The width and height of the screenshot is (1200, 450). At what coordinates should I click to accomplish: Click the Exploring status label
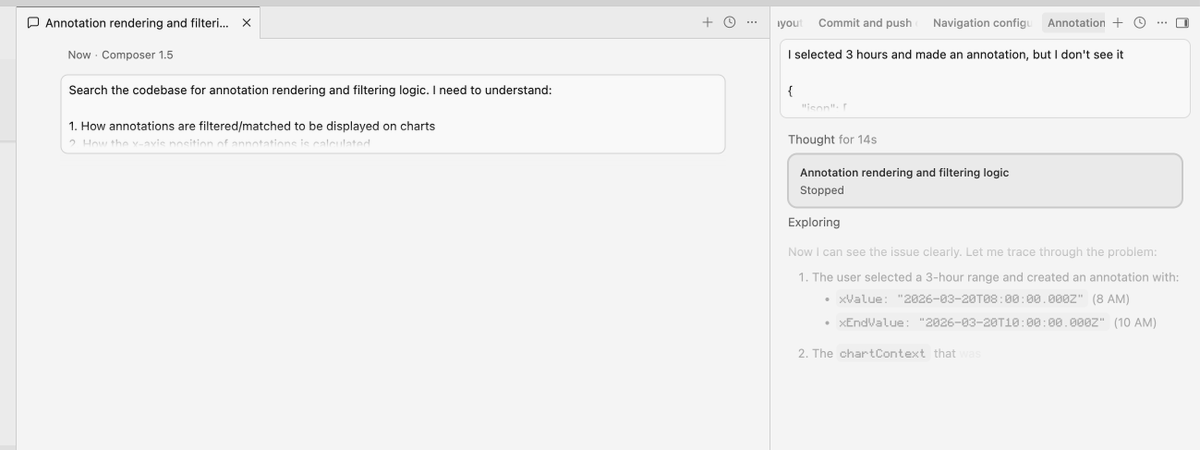[x=814, y=222]
